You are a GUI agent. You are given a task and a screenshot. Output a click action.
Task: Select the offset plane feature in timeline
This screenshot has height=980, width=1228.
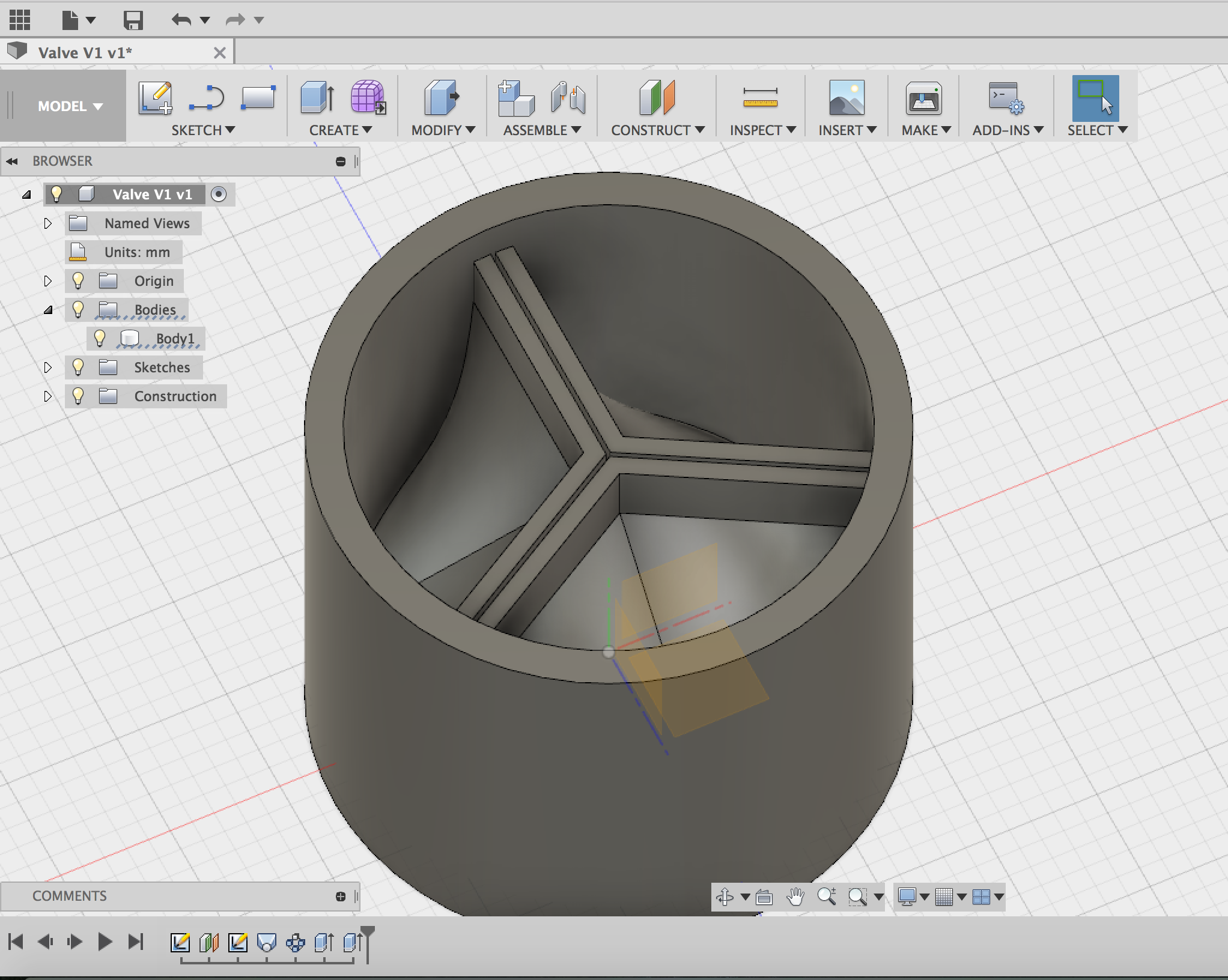[x=209, y=943]
